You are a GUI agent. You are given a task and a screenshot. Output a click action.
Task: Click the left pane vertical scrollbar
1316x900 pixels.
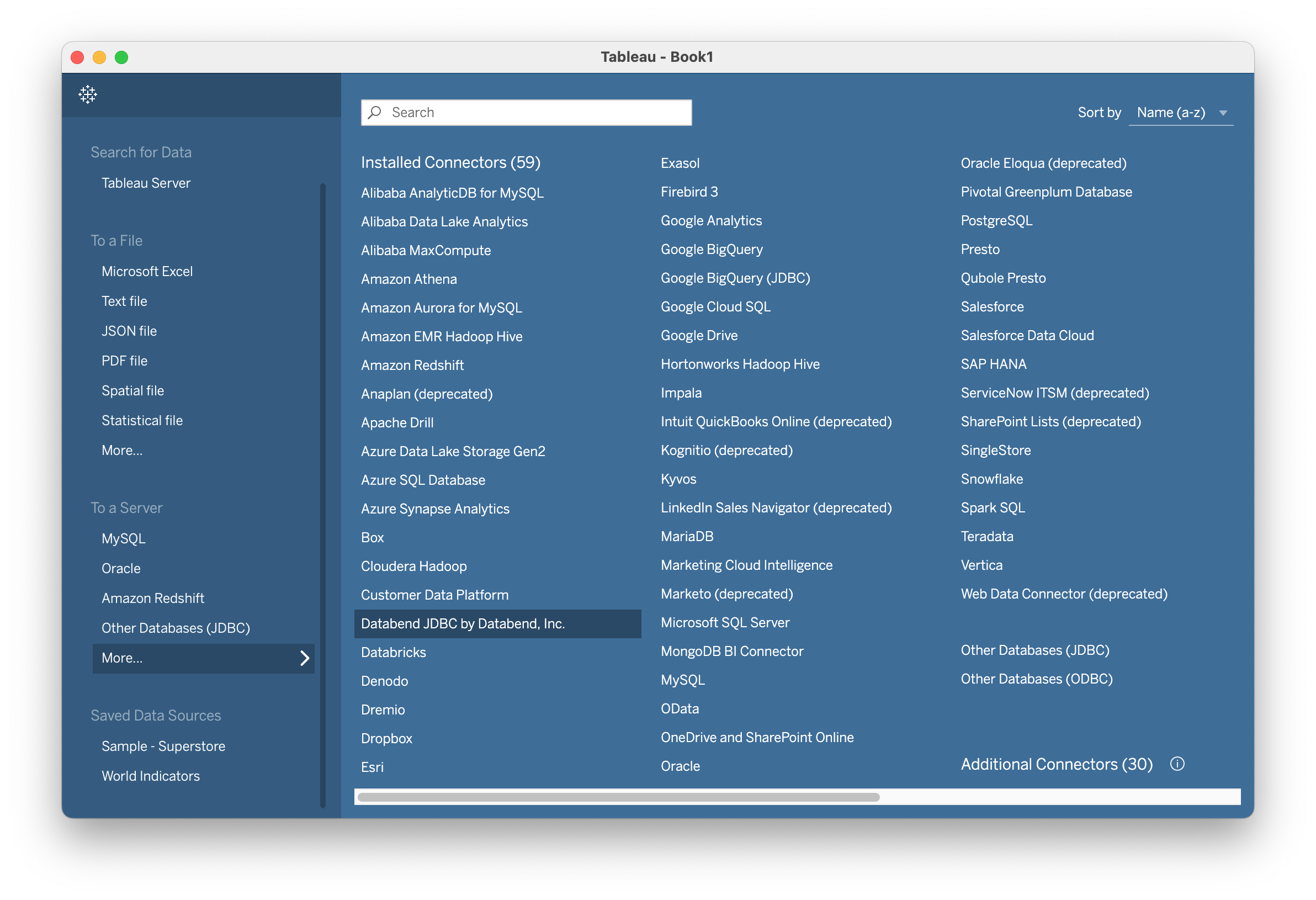click(323, 496)
